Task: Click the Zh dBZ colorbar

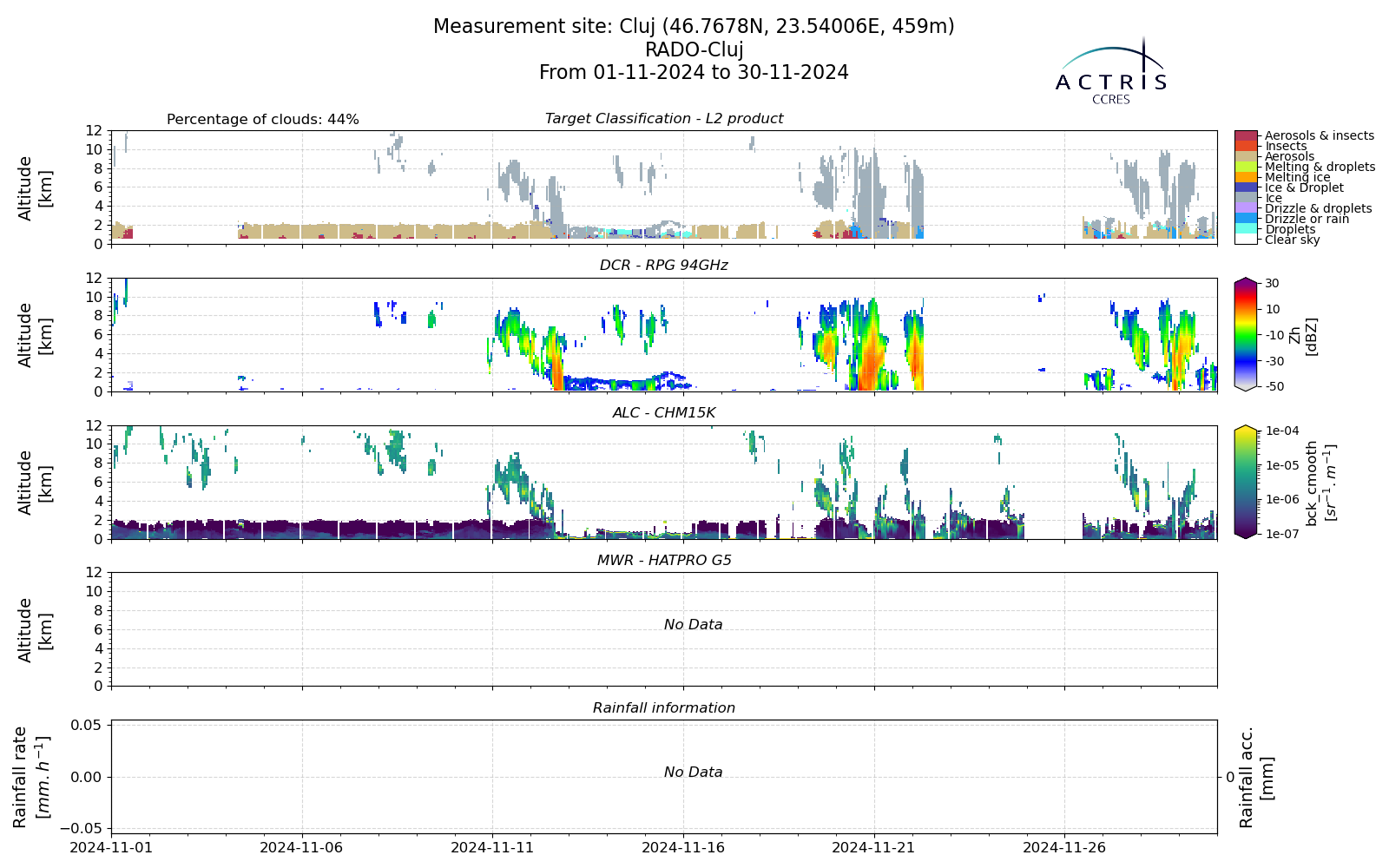Action: (x=1246, y=334)
